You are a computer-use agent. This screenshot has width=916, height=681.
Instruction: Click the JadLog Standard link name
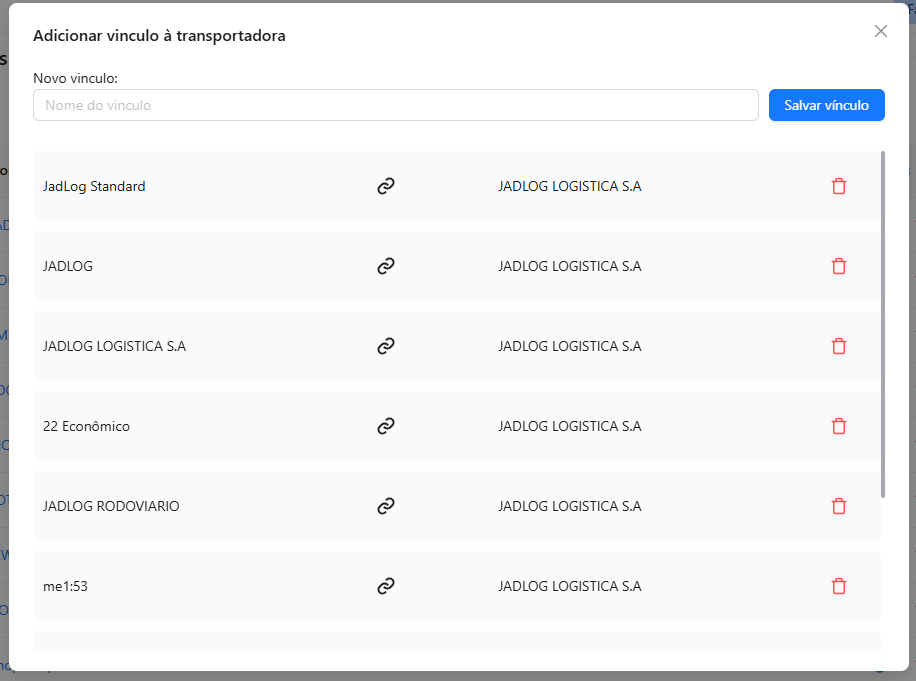coord(94,186)
